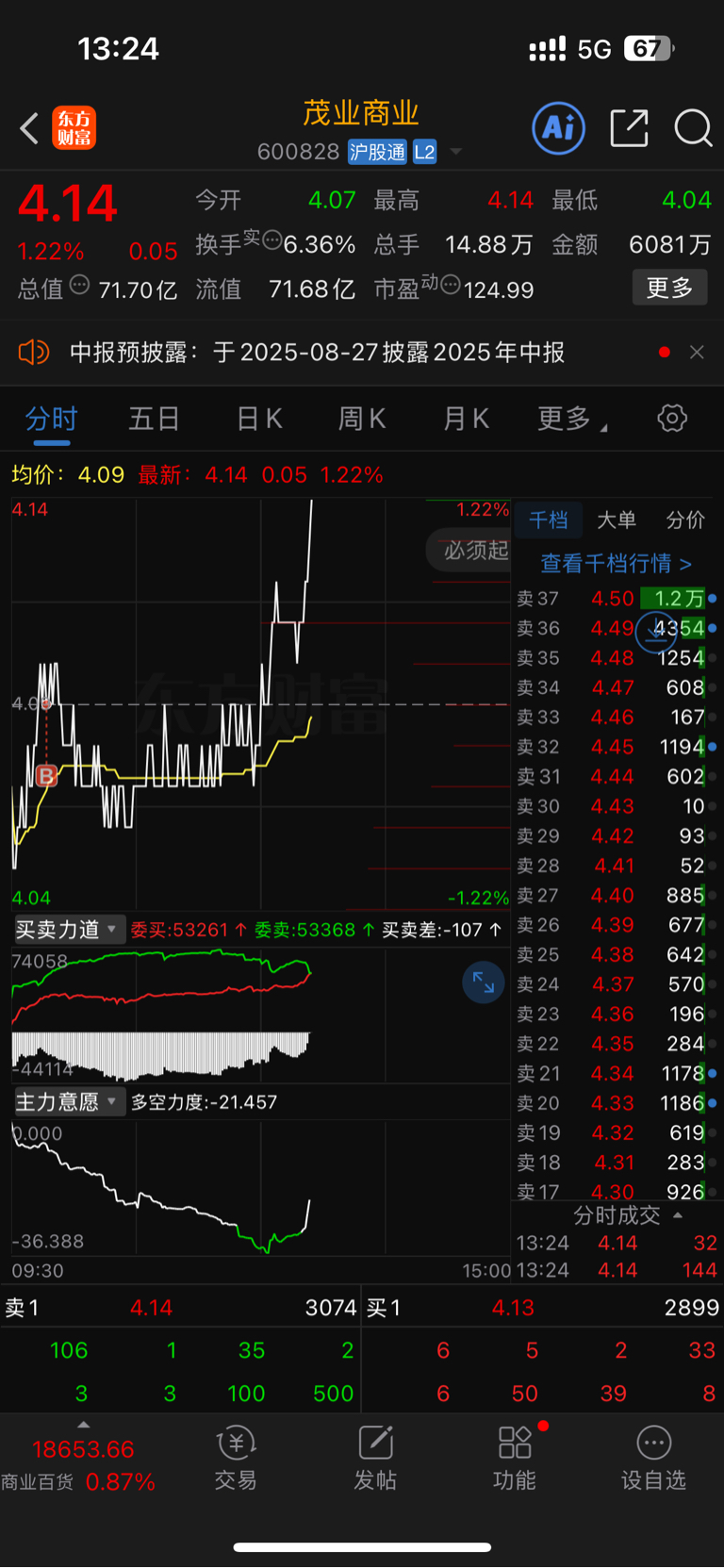The image size is (724, 1568).
Task: Select the 分价 tab
Action: tap(685, 520)
